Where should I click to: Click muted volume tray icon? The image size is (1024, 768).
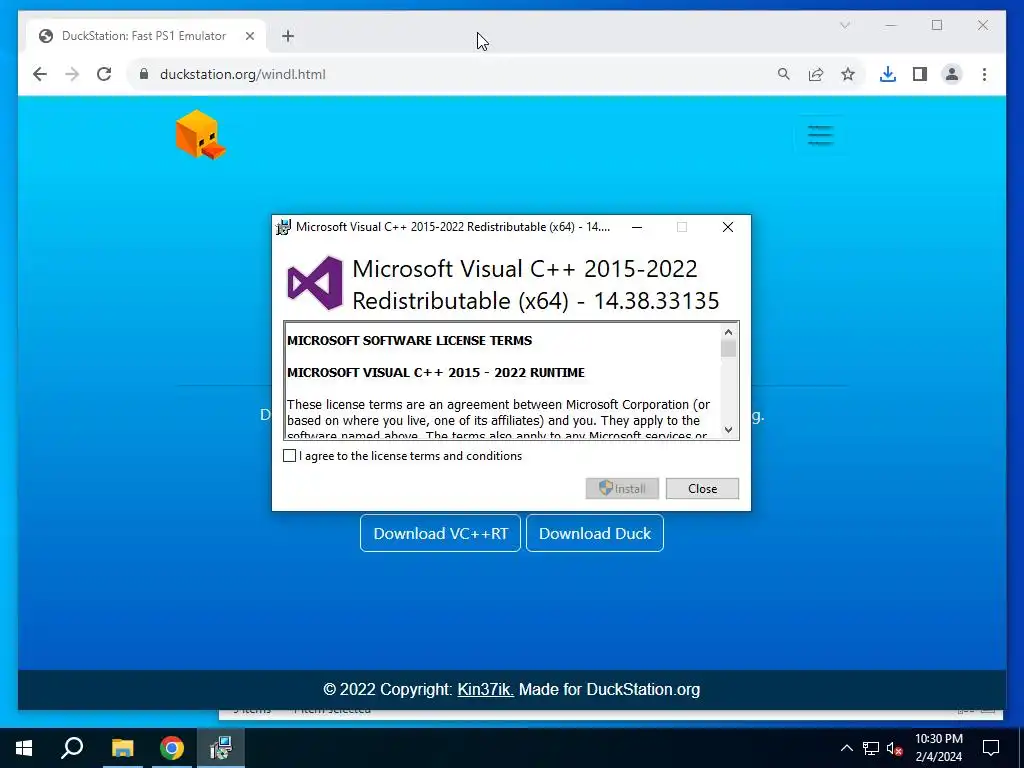point(894,748)
